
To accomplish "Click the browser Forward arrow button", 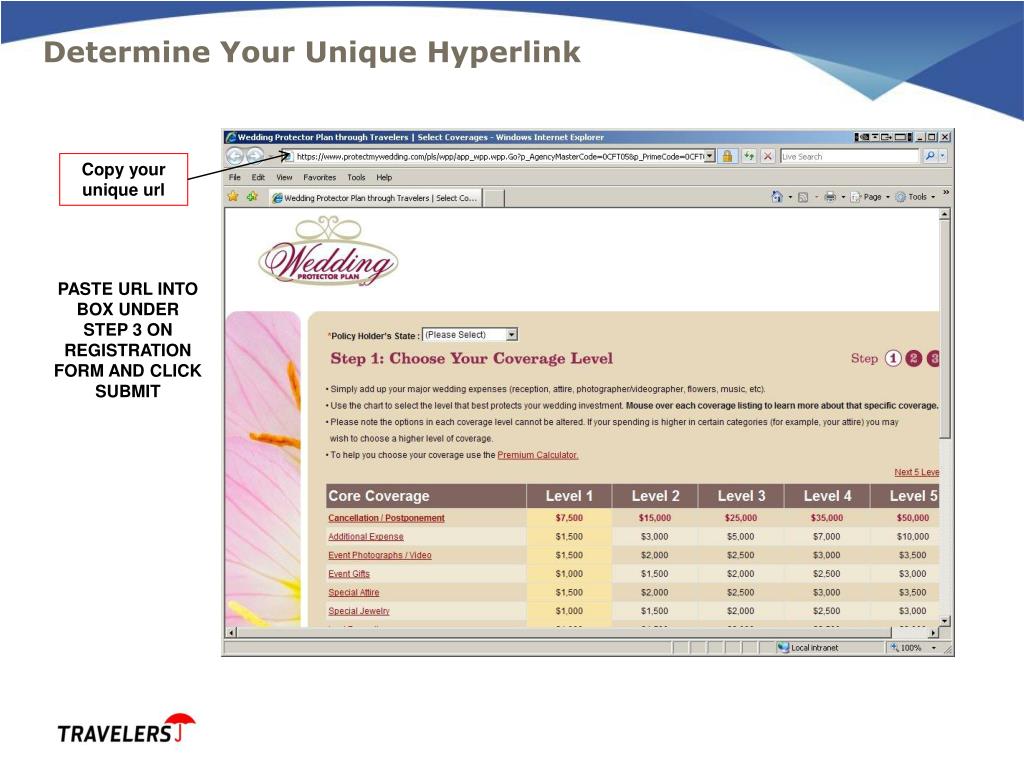I will 255,156.
